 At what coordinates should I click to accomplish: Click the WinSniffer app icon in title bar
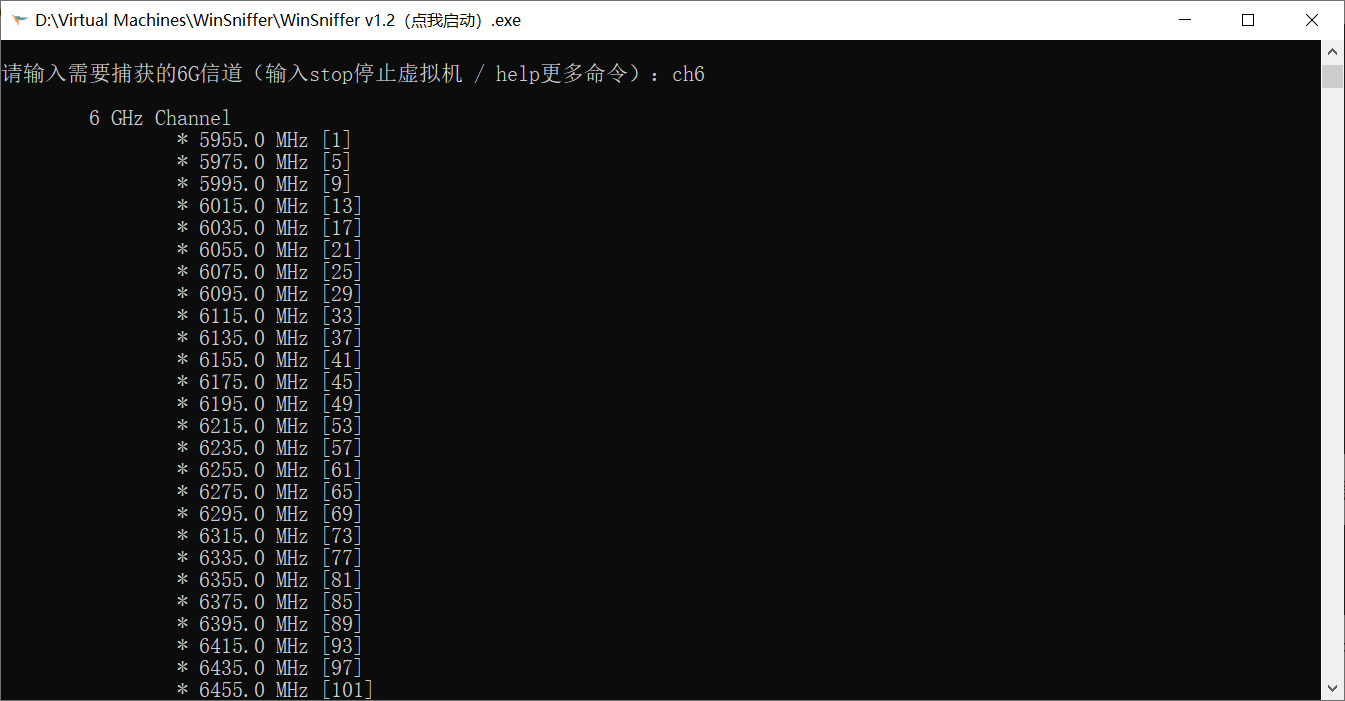click(19, 20)
